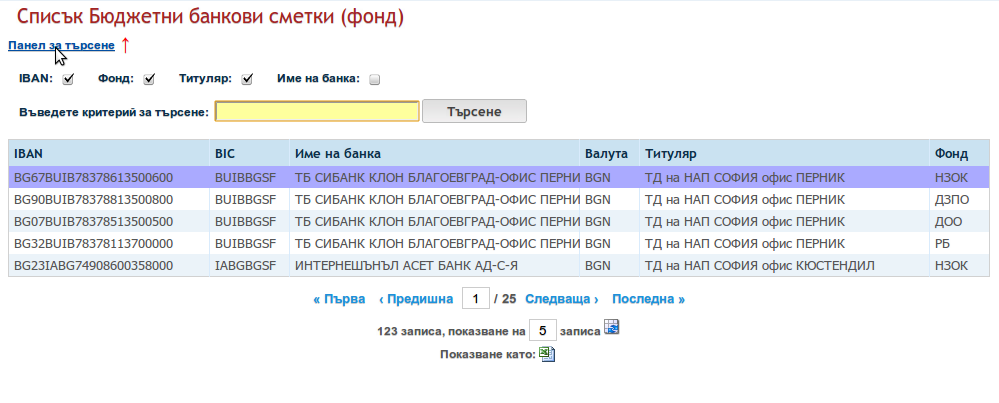Sort by the Титуляр column header
Screen dimensions: 999x403
click(x=670, y=153)
